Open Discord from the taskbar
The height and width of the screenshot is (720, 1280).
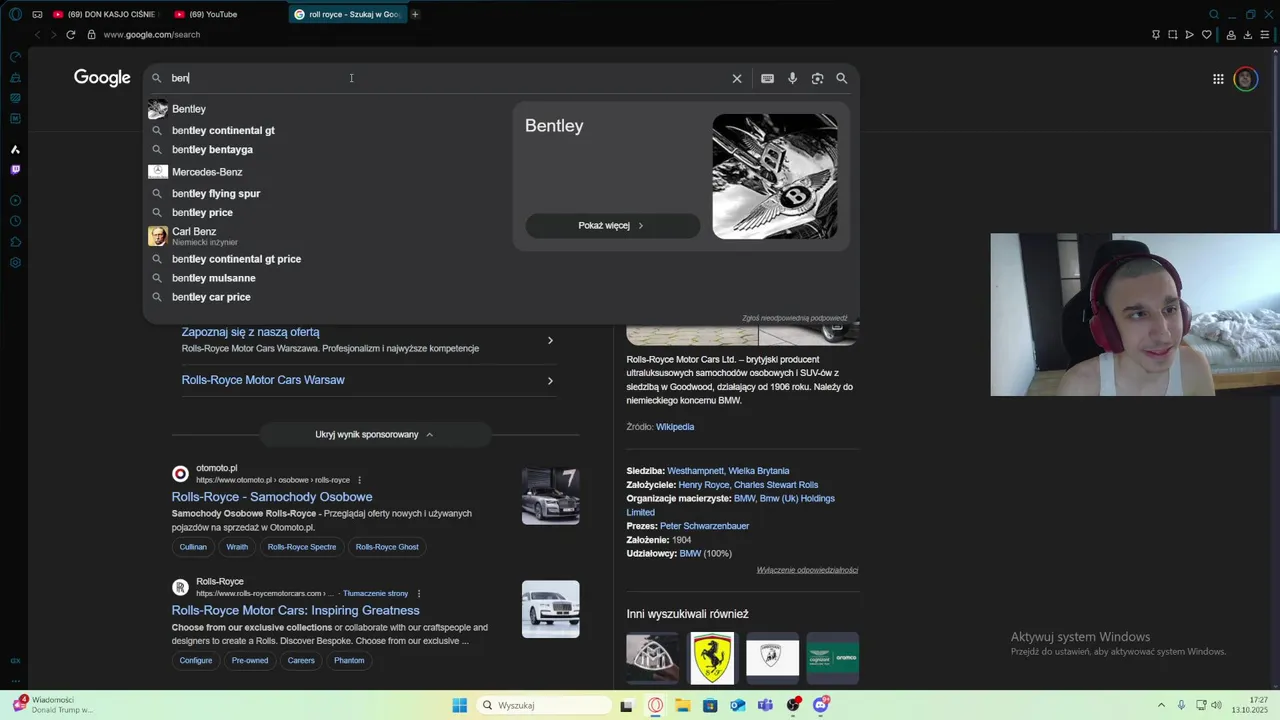point(821,705)
